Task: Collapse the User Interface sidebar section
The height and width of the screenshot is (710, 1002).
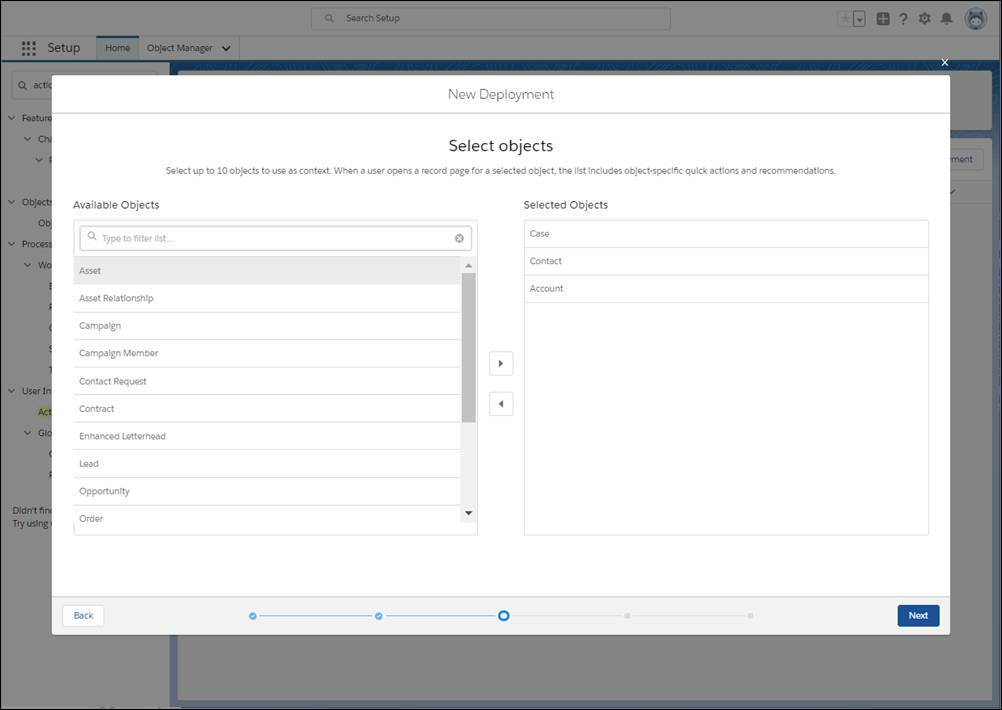Action: pyautogui.click(x=12, y=390)
